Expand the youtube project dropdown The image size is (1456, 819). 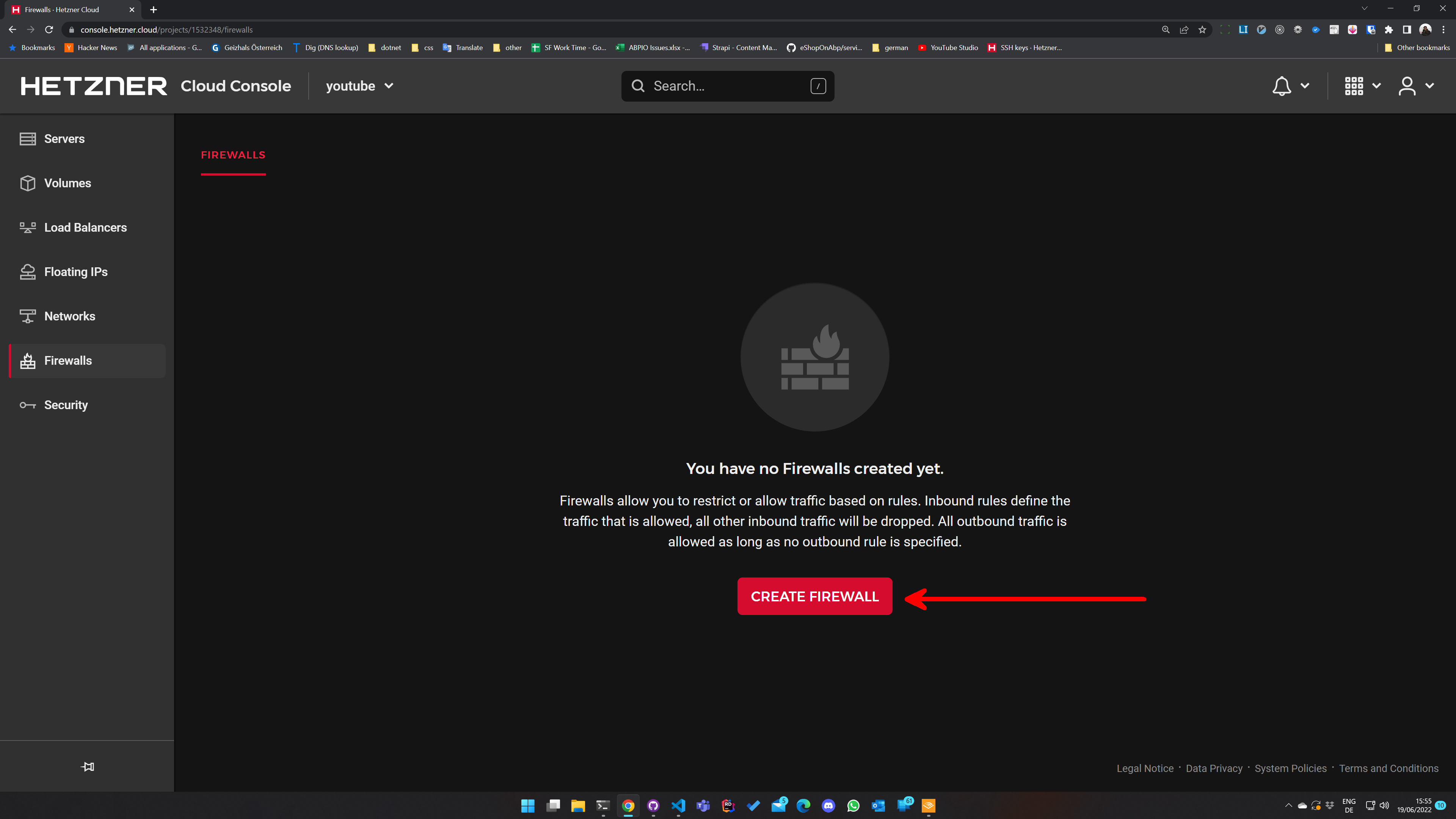point(359,86)
